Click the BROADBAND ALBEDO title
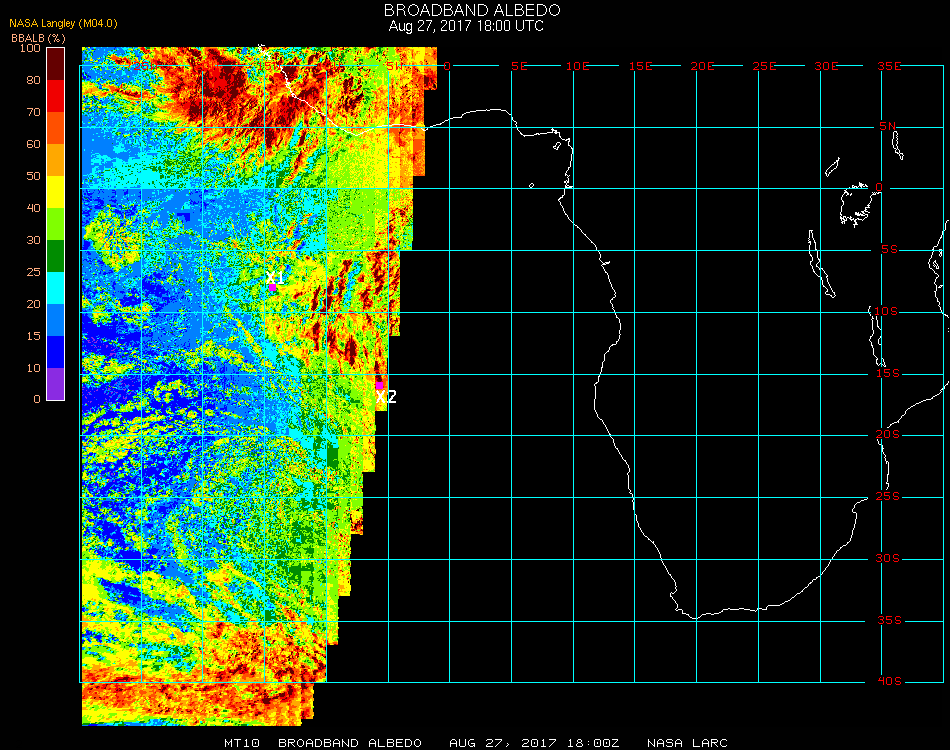Viewport: 950px width, 750px height. (472, 10)
